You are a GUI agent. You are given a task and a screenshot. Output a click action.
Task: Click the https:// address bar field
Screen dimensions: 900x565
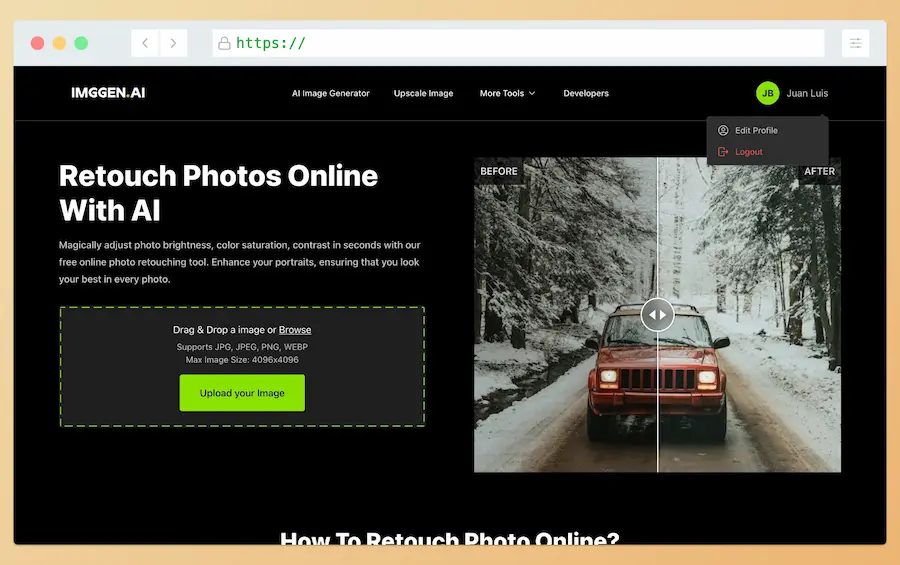[x=520, y=43]
